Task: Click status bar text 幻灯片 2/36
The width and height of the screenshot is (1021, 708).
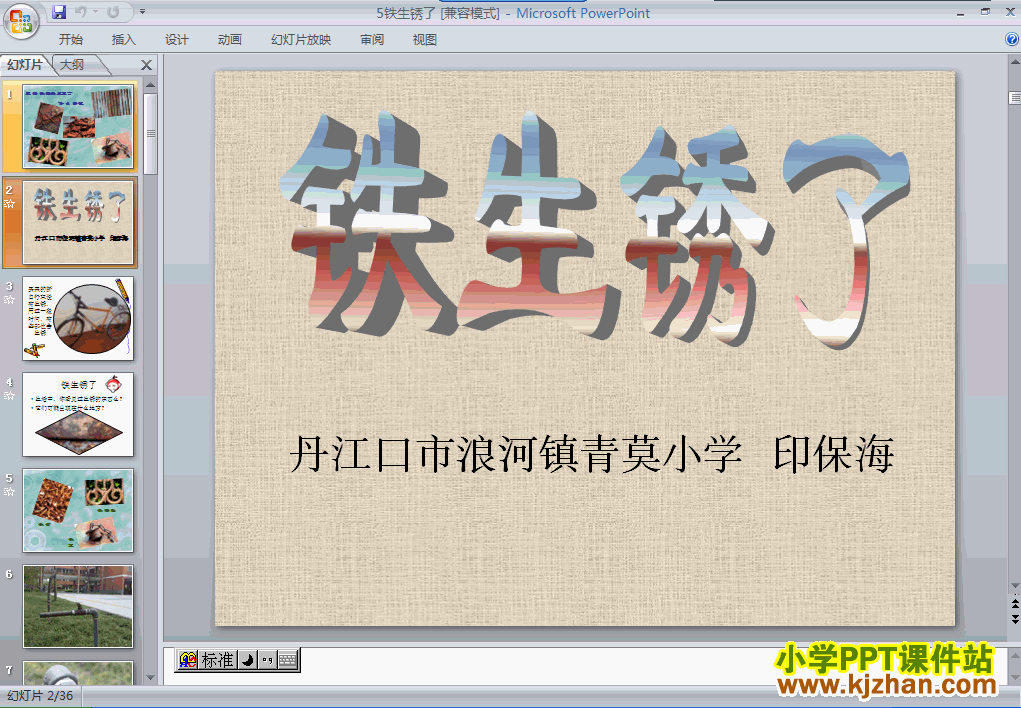Action: (x=40, y=696)
